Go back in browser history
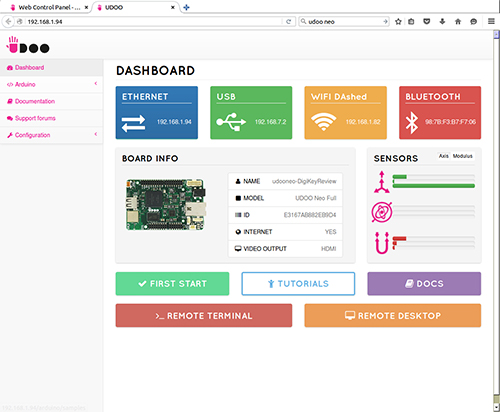Screen dimensions: 500x412 pos(8,21)
